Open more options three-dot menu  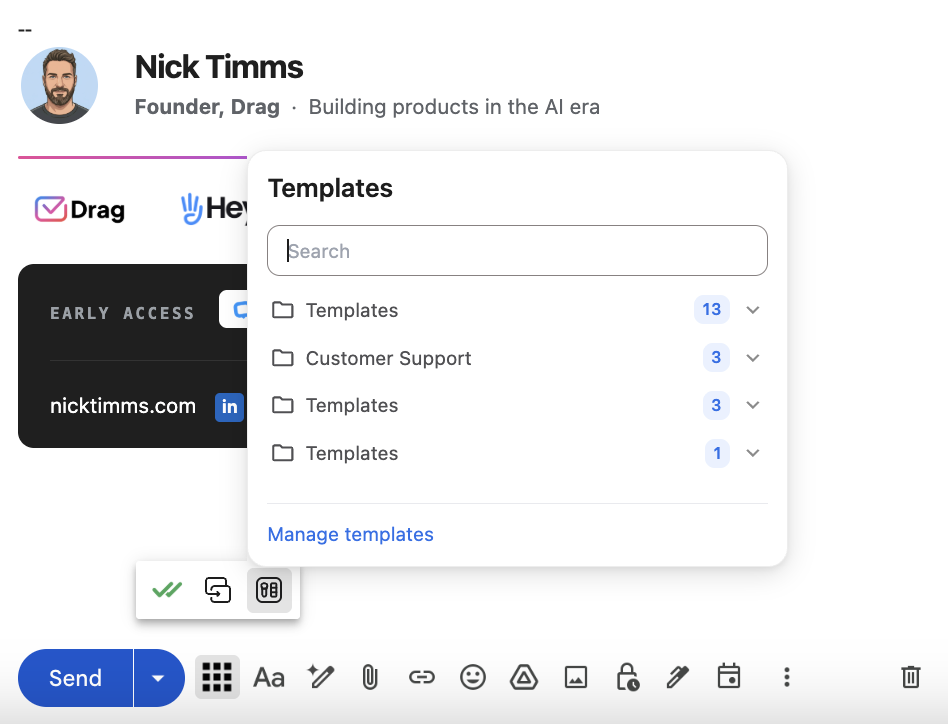pyautogui.click(x=787, y=677)
